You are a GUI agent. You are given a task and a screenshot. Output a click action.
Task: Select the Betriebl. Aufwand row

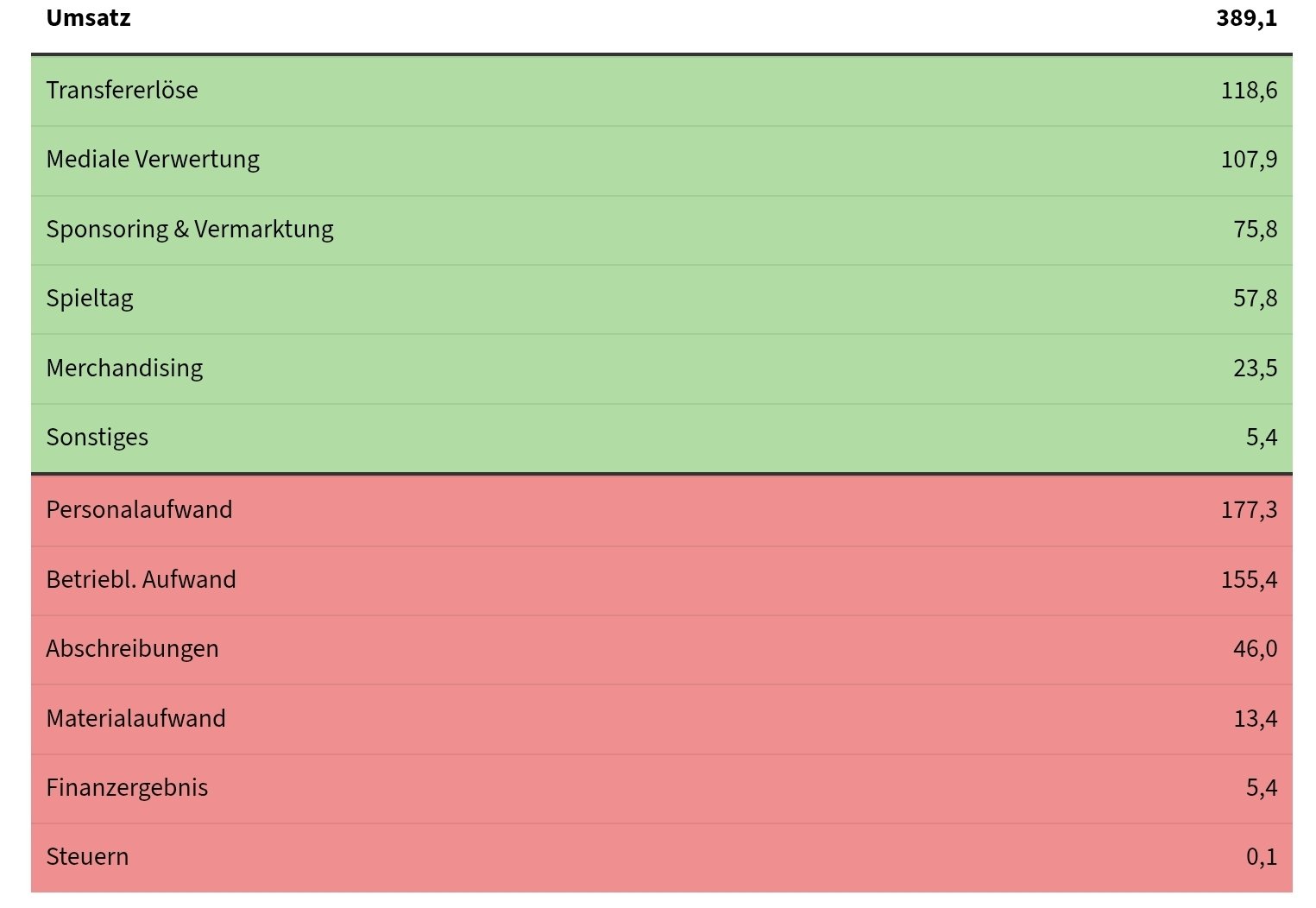click(x=662, y=581)
